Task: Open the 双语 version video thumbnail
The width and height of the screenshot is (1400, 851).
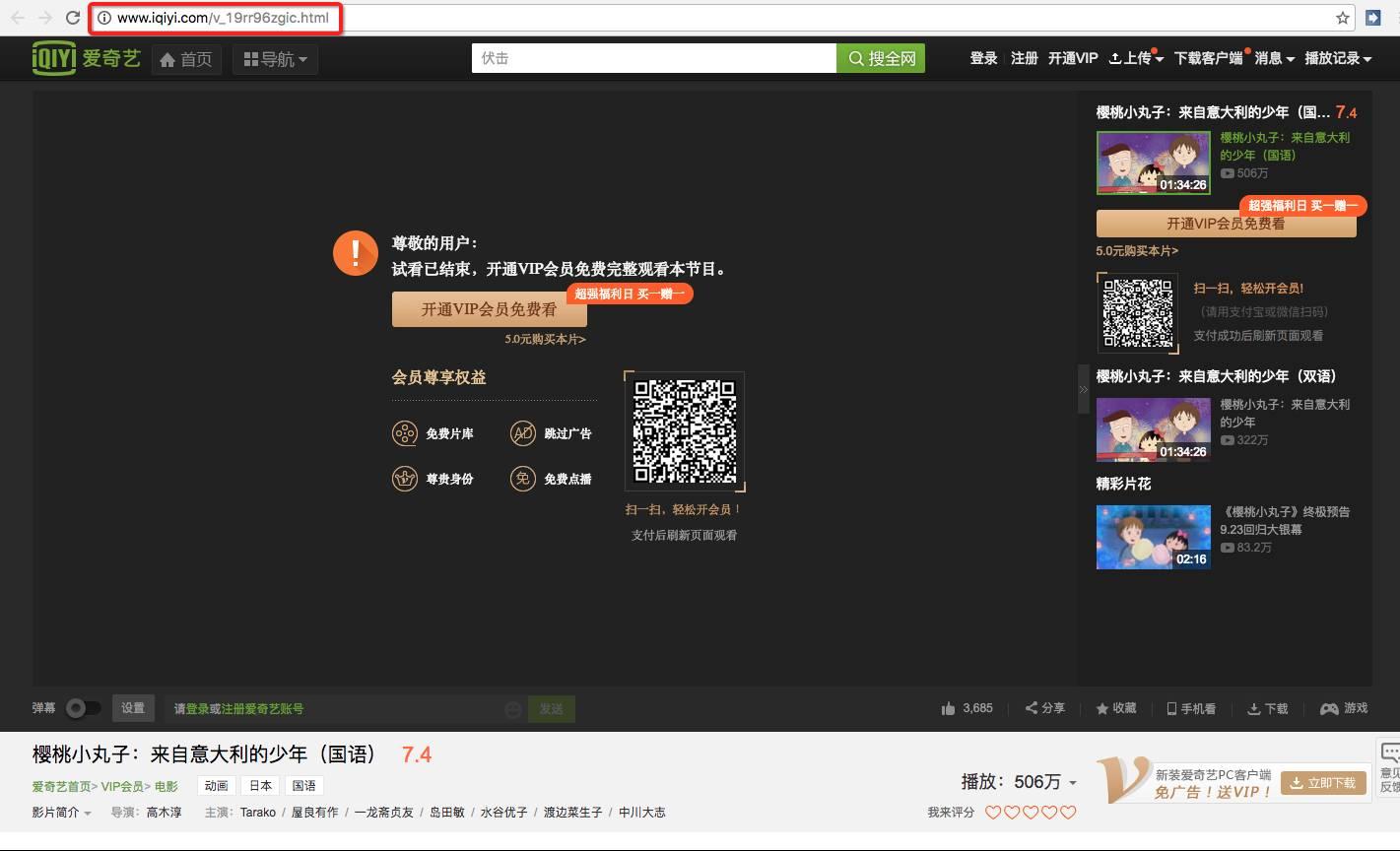Action: [x=1153, y=428]
